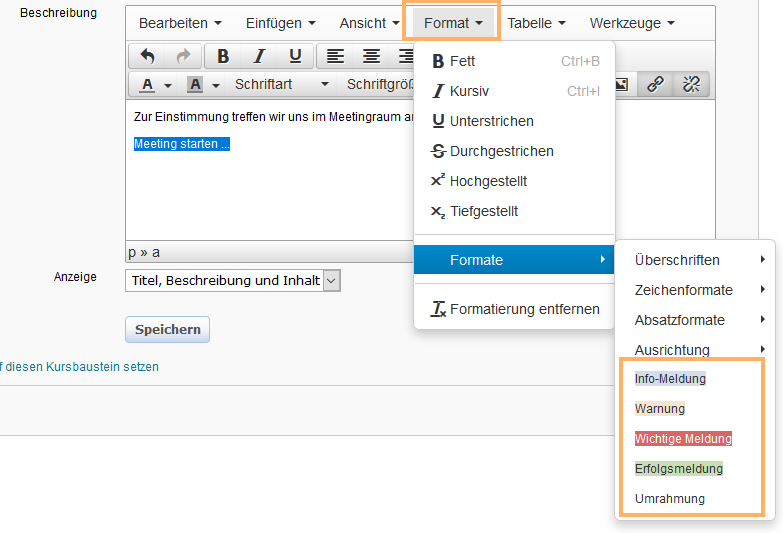The image size is (783, 533).
Task: Open the Bearbeiten menu
Action: coord(180,23)
